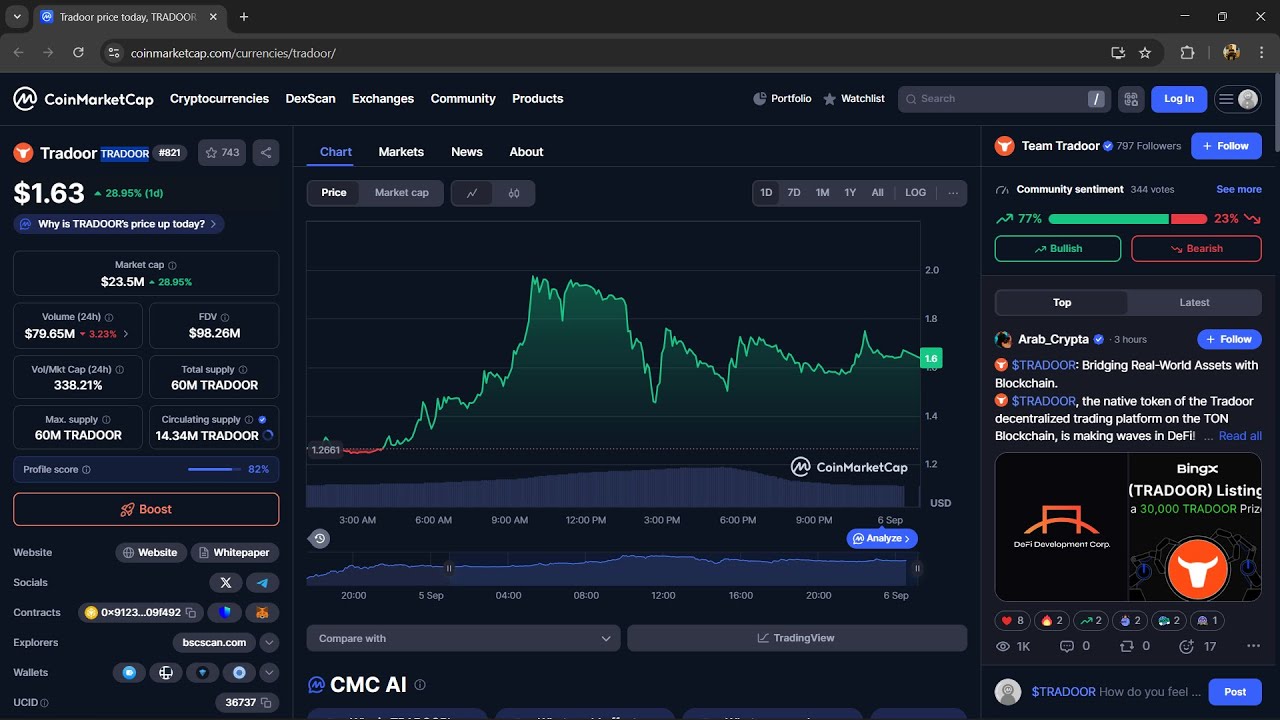Click the diamond-shaped wallet icon

point(203,672)
